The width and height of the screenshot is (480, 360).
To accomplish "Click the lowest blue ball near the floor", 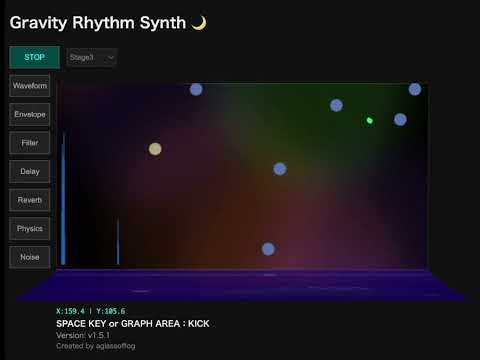I will tap(268, 249).
